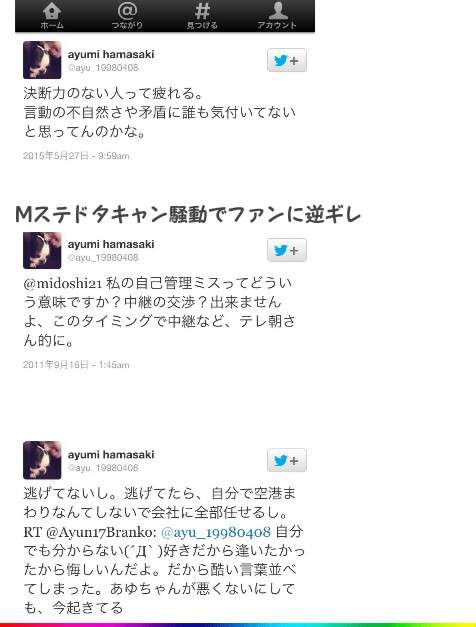Click blue @ayu_19980408 mention link in retweet
The image size is (476, 627).
pos(216,532)
